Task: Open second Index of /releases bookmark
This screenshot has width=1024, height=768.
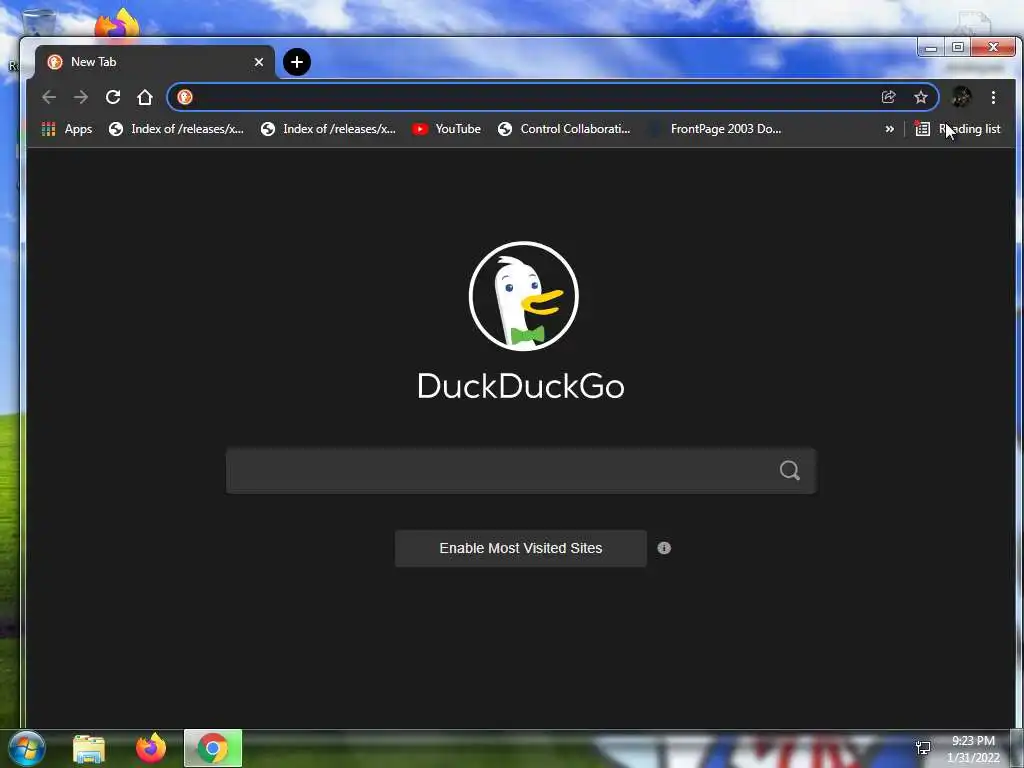Action: click(x=328, y=129)
